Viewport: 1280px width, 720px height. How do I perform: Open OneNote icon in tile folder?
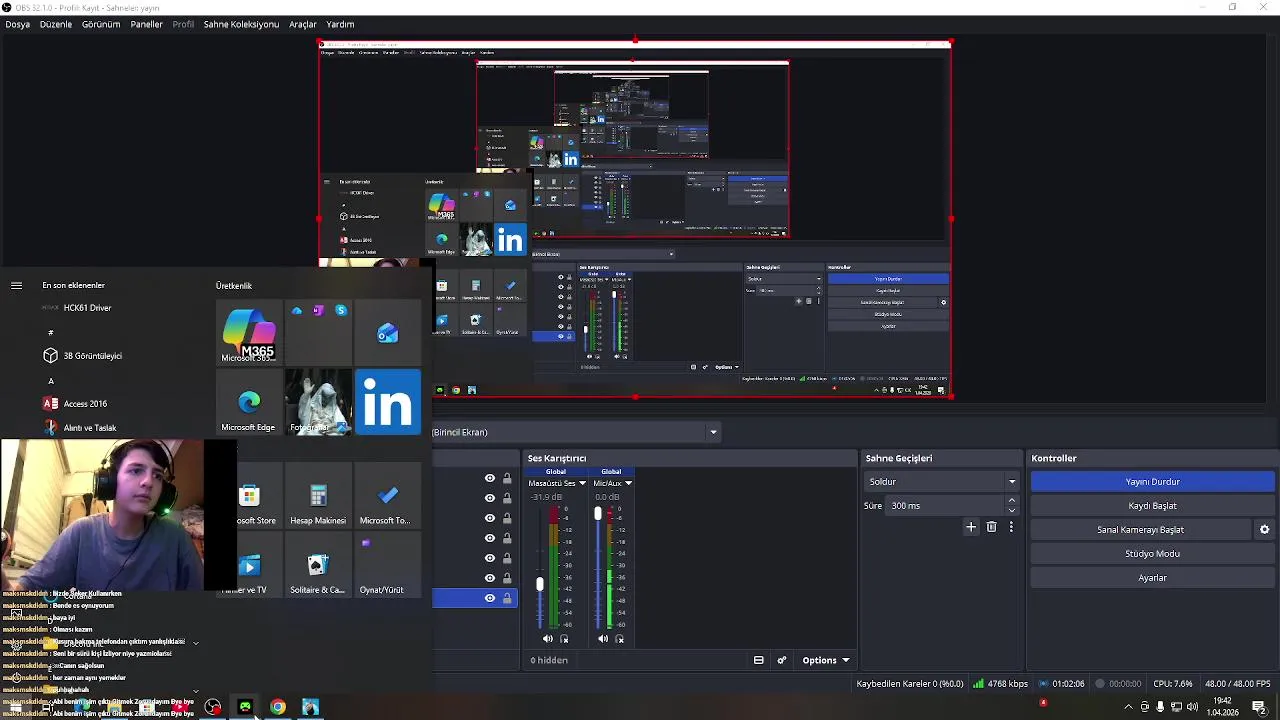[318, 311]
